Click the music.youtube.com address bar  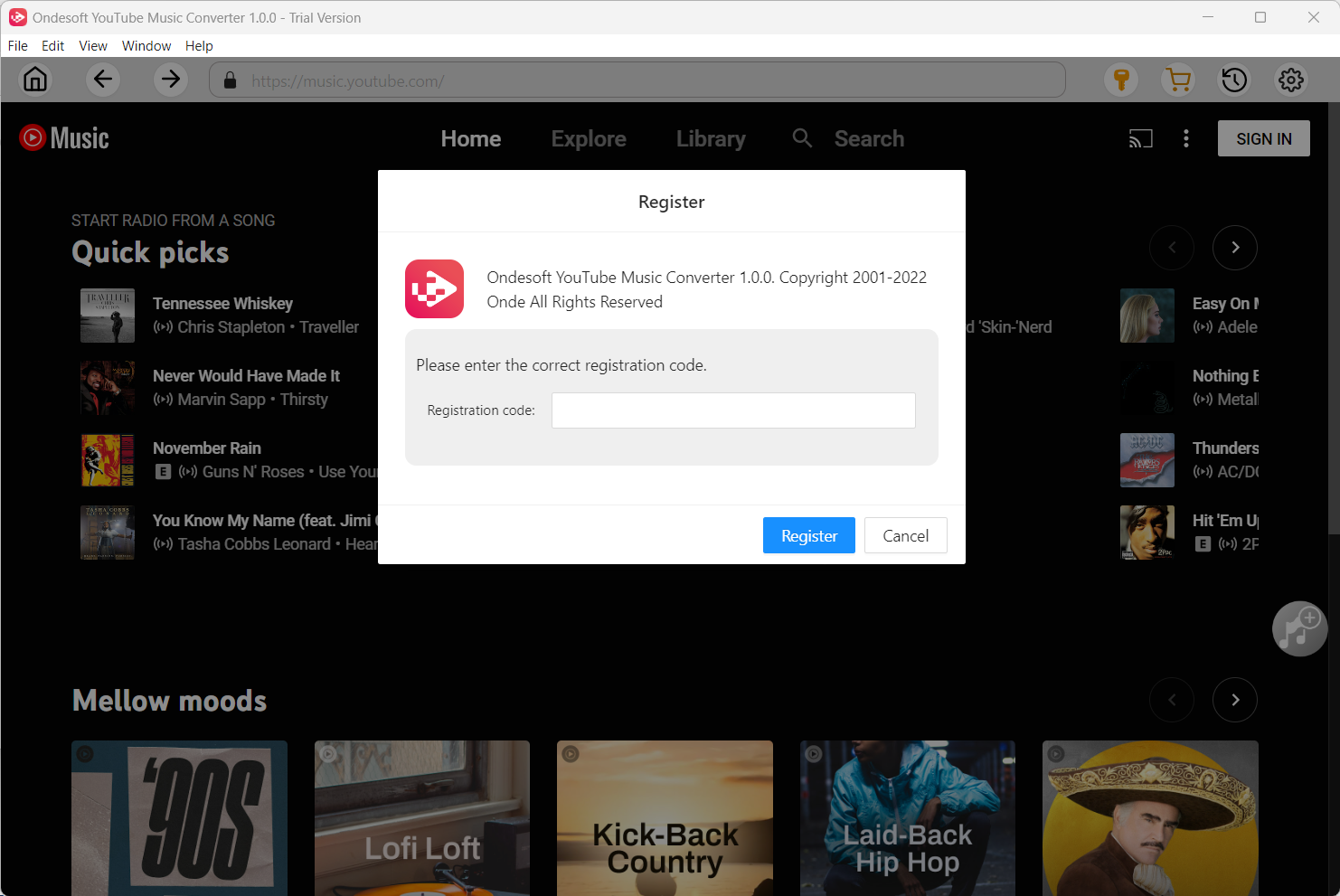[637, 80]
